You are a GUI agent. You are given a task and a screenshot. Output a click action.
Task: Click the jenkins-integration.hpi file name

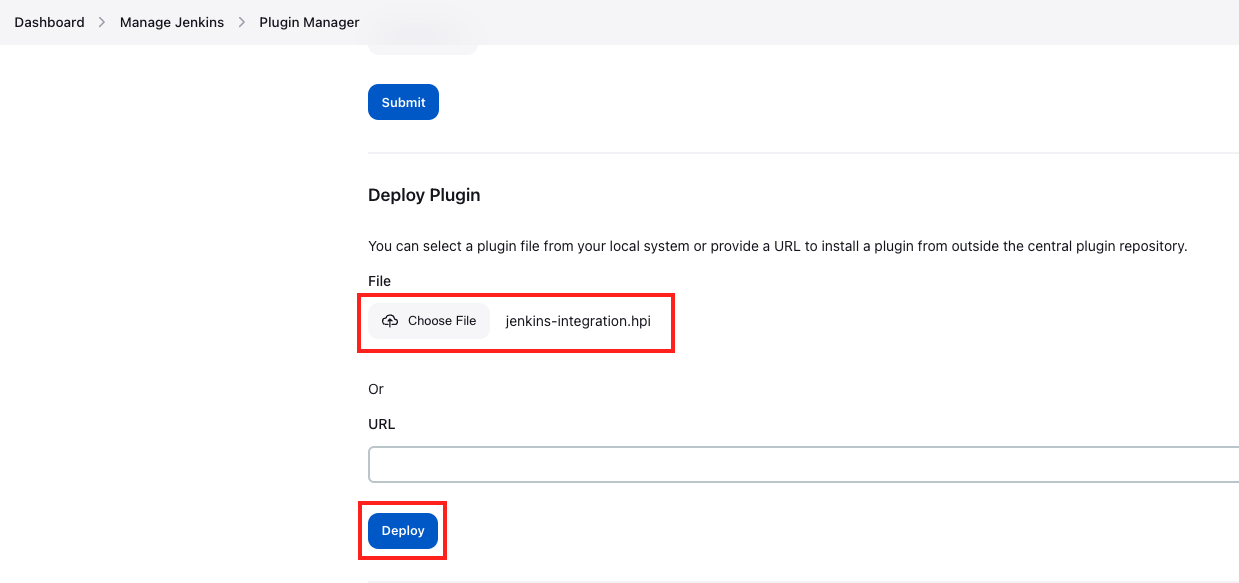pyautogui.click(x=580, y=321)
